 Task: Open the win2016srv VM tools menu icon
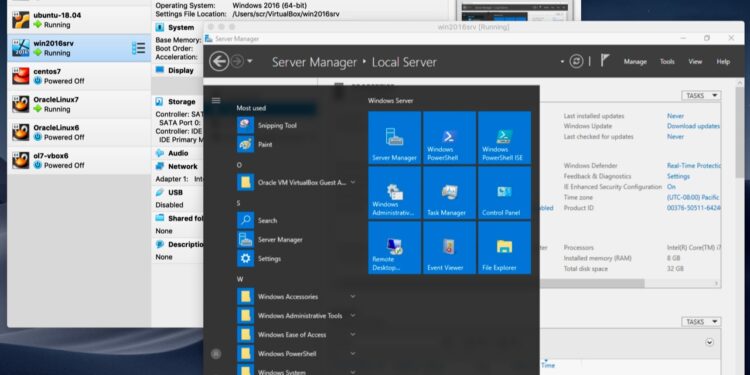point(139,48)
